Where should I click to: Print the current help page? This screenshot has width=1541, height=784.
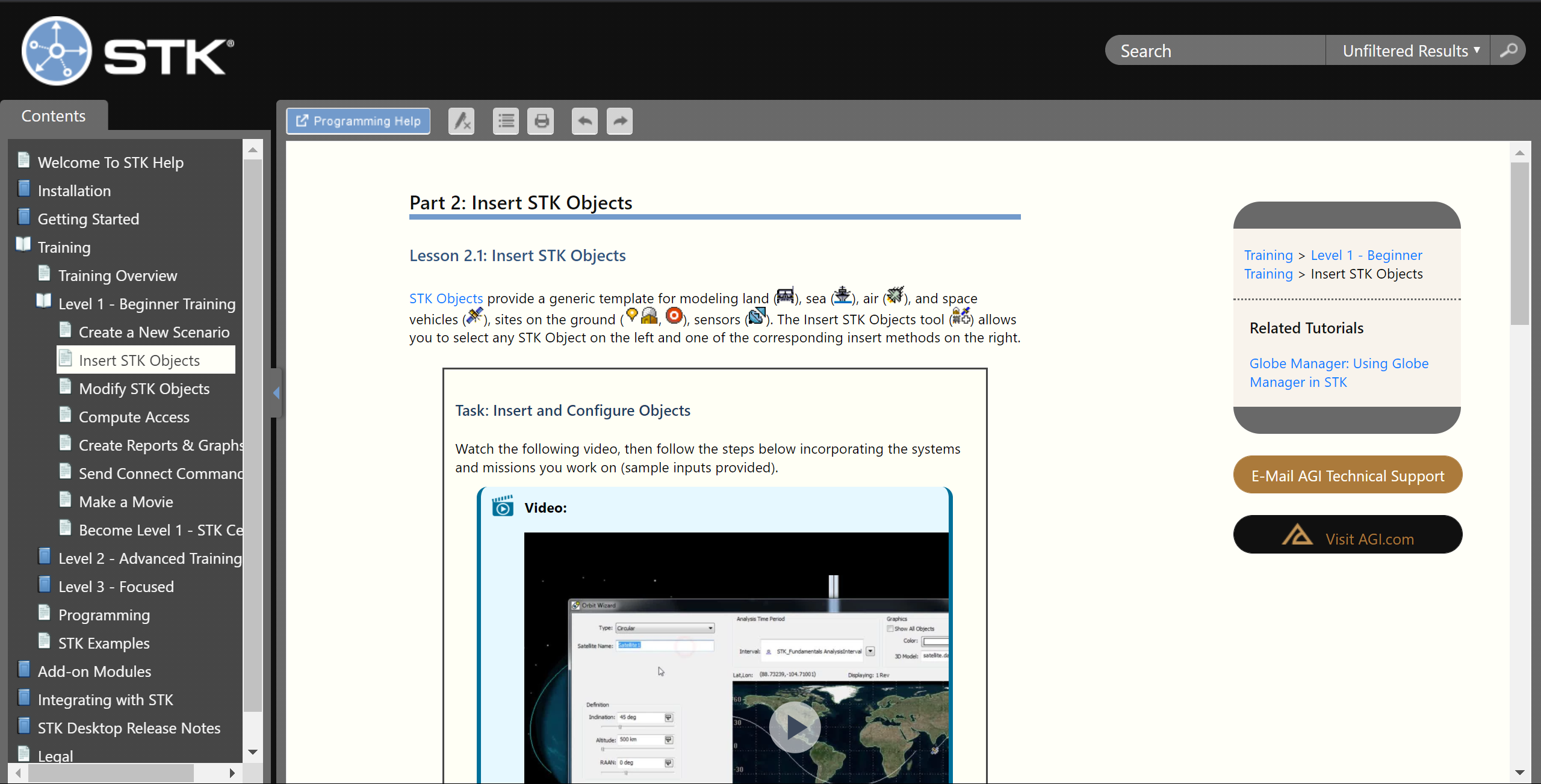pyautogui.click(x=541, y=121)
